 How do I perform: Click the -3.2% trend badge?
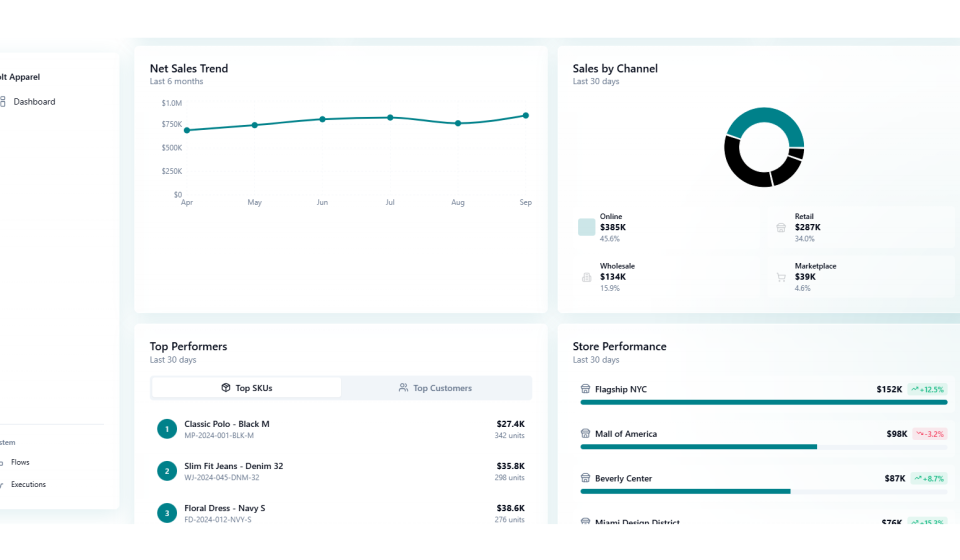929,434
